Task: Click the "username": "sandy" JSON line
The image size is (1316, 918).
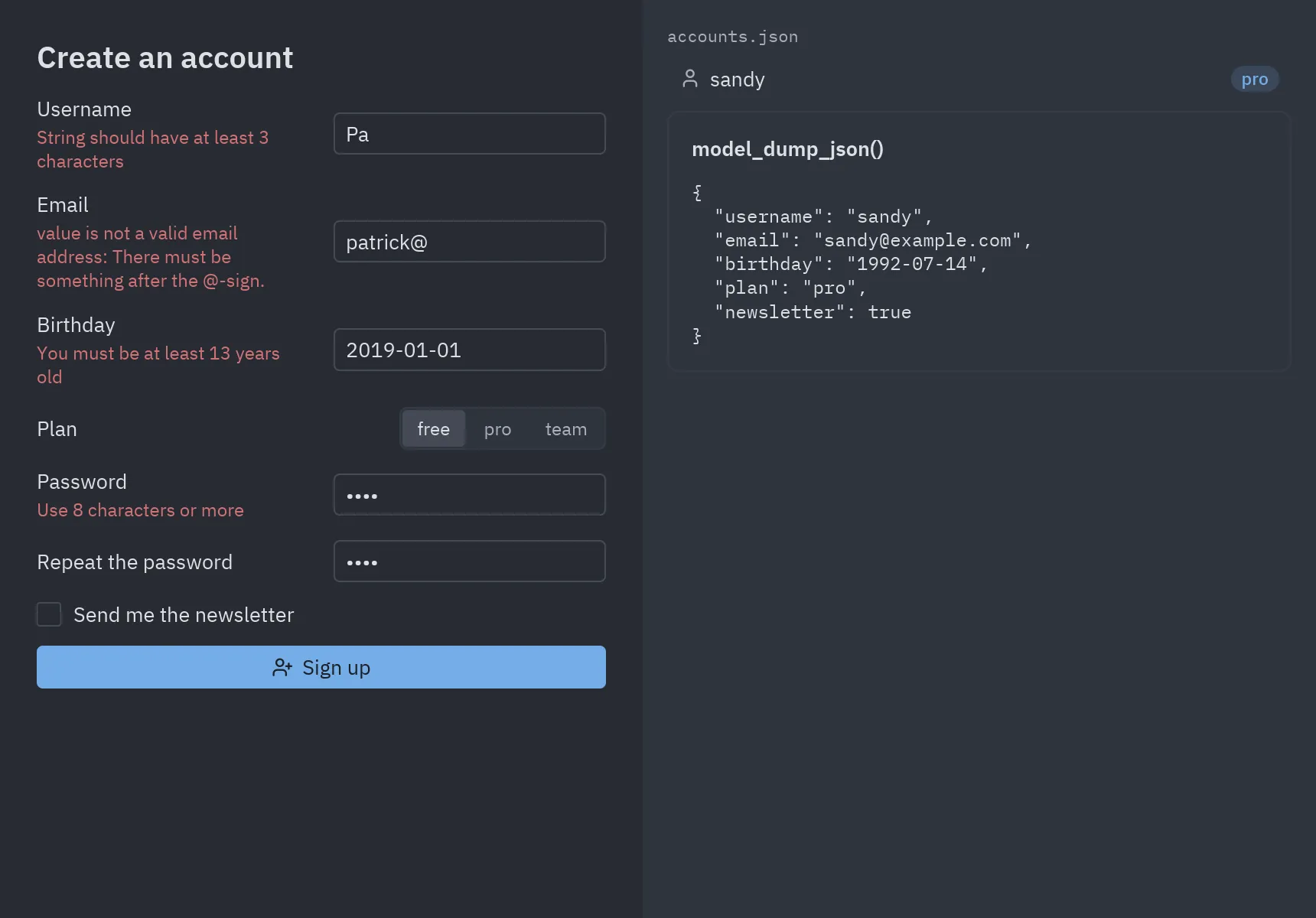Action: point(823,216)
